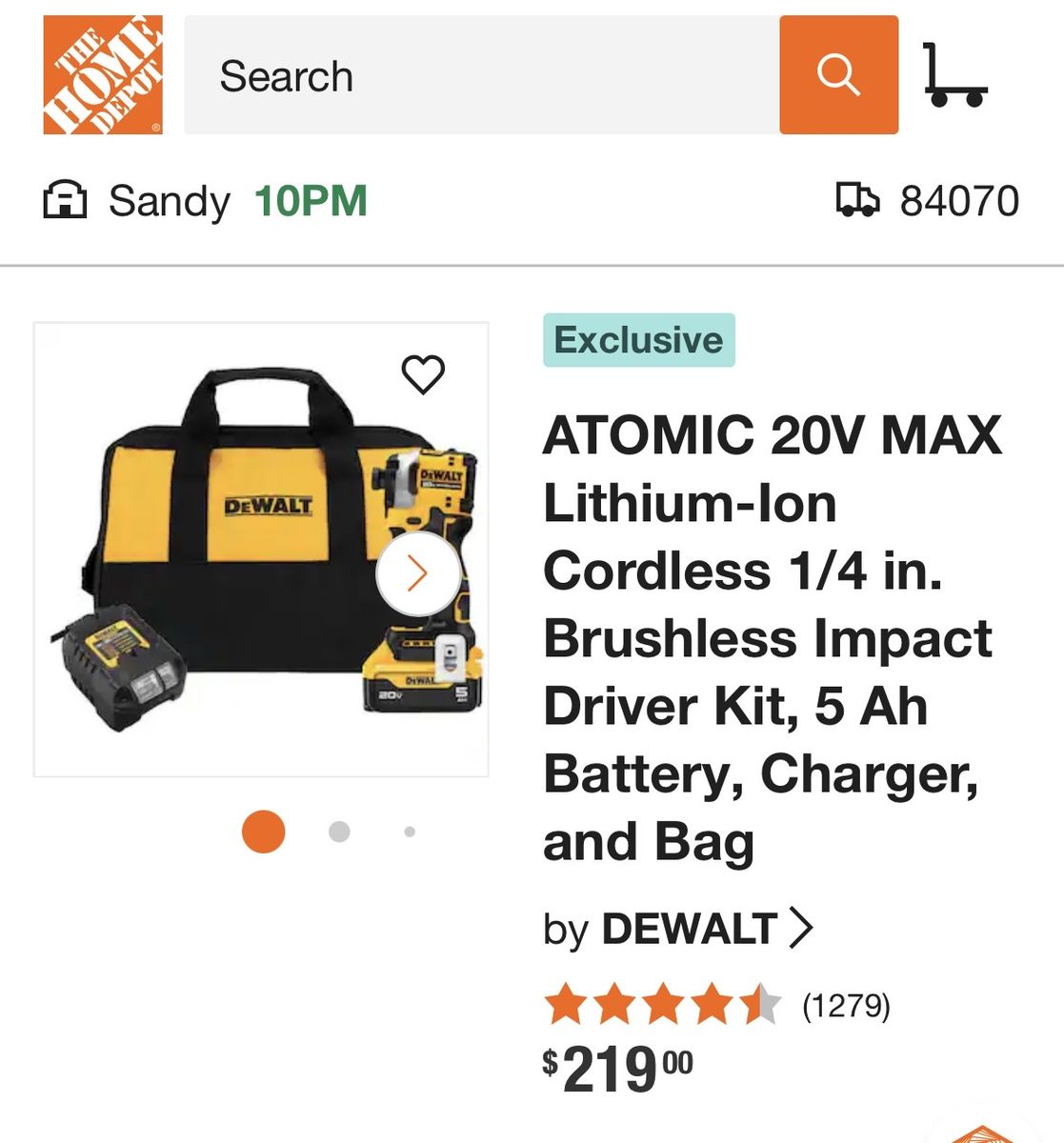Open the DEWALT kit product image
Image resolution: width=1064 pixels, height=1143 pixels.
261,550
